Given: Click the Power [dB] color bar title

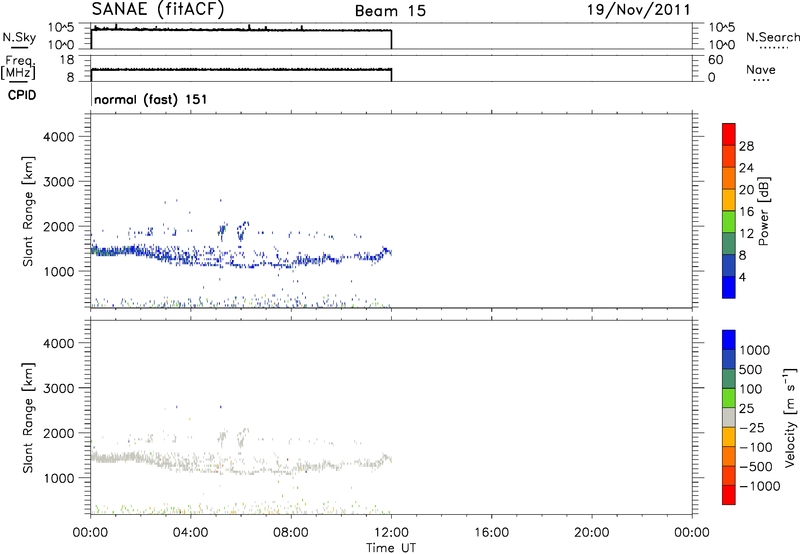Looking at the screenshot, I should [x=763, y=211].
